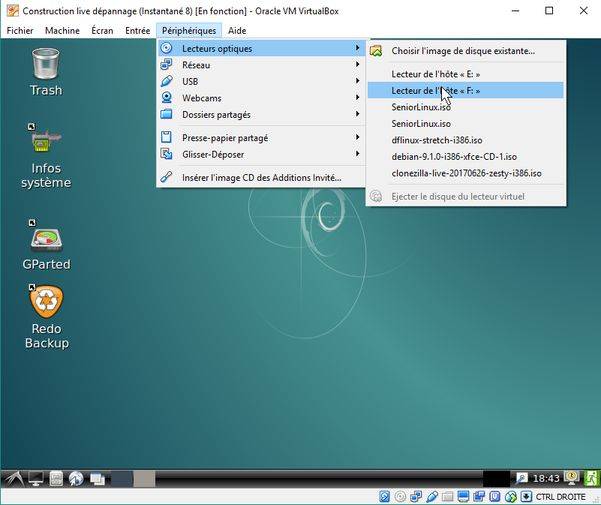
Task: Click the keyboard capture arrow icon
Action: [x=526, y=497]
